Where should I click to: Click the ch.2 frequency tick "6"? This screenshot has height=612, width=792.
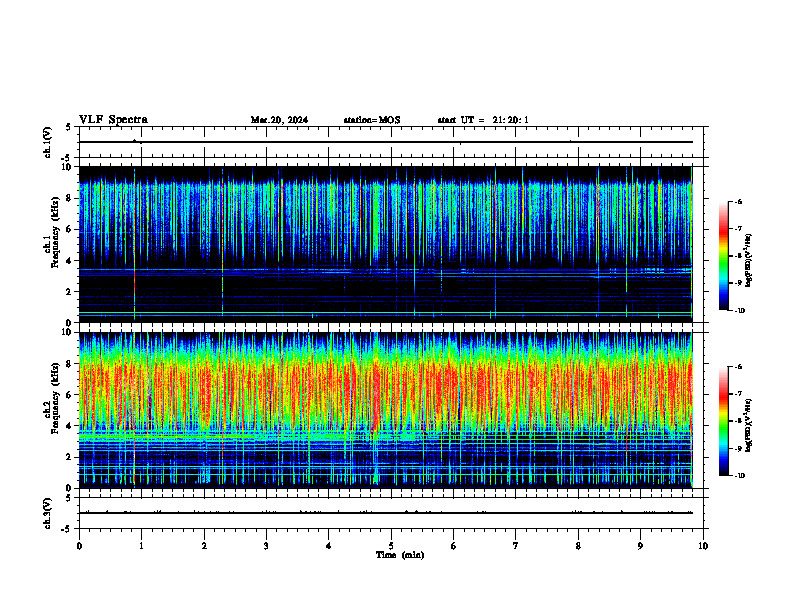[70, 395]
